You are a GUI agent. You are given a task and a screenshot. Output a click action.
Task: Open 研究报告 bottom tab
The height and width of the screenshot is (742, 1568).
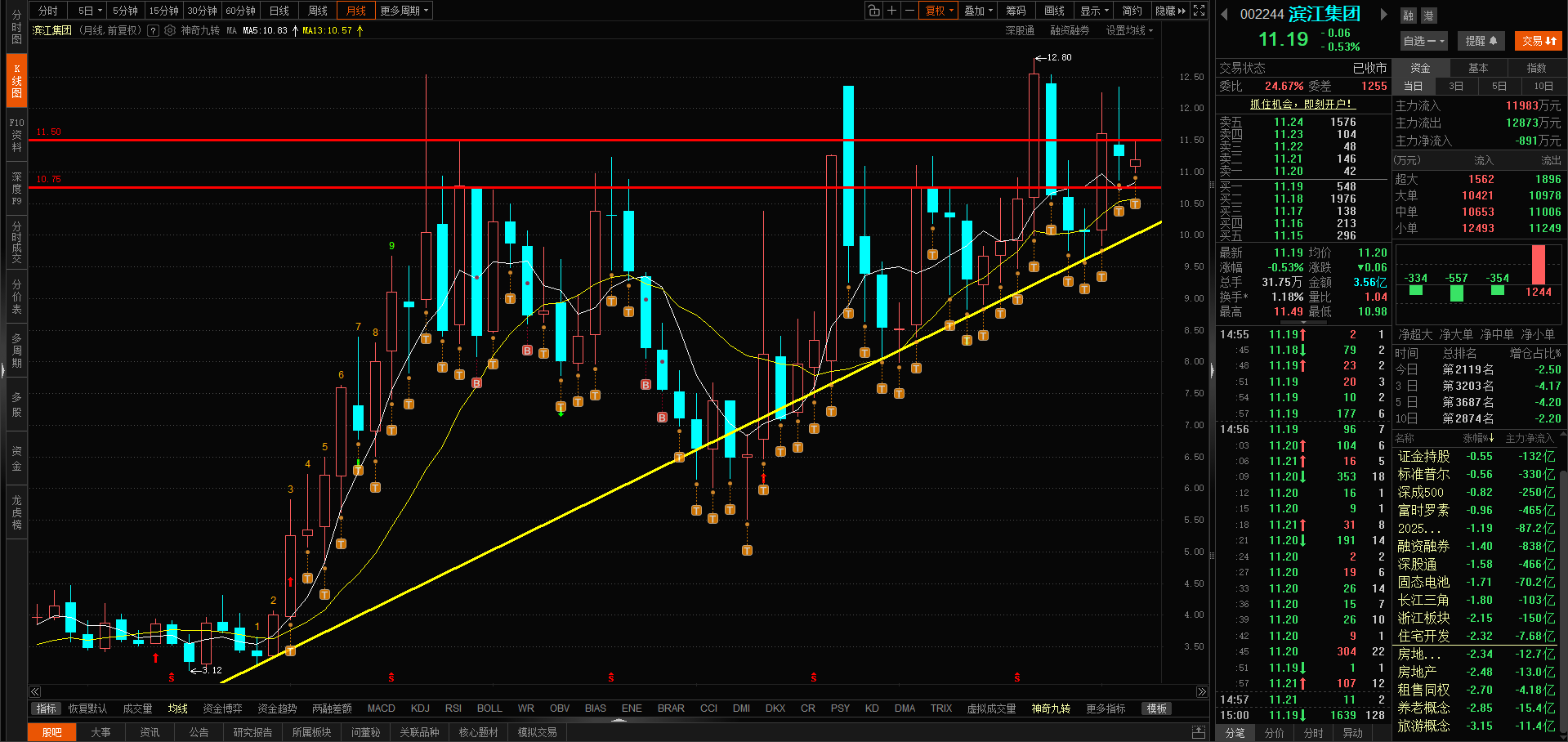click(252, 732)
